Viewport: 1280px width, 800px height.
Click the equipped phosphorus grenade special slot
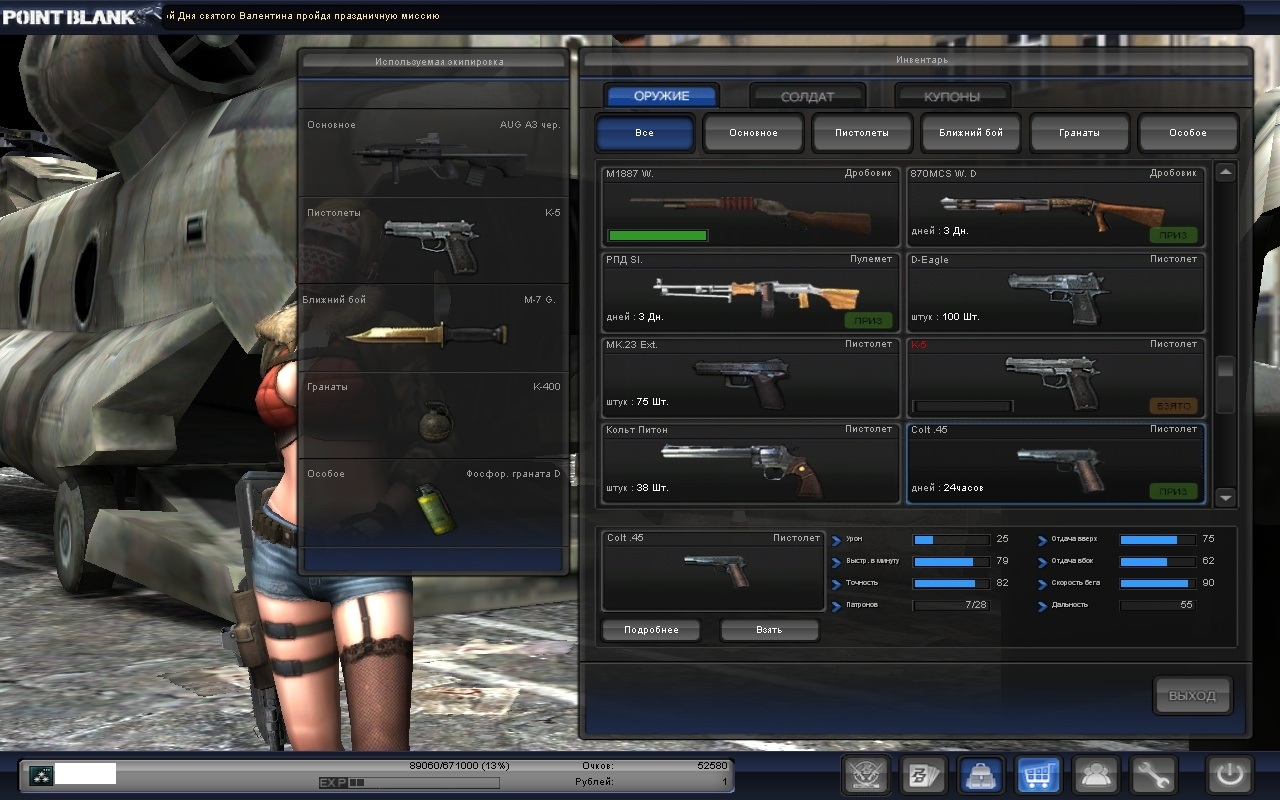[x=434, y=502]
